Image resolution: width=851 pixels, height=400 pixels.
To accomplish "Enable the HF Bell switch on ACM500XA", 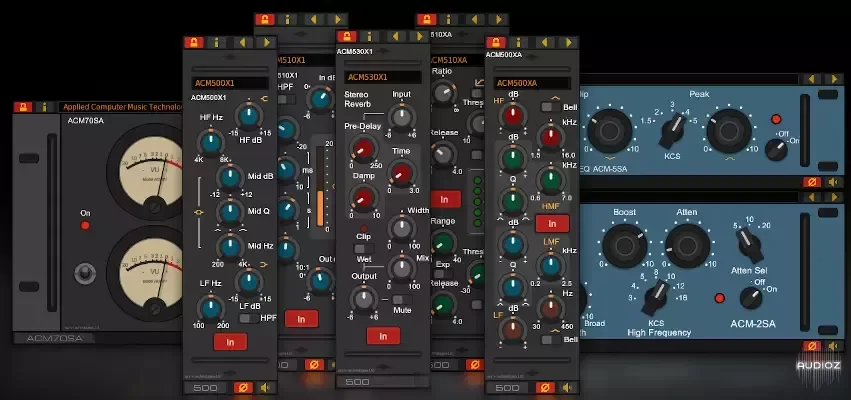I will coord(551,107).
